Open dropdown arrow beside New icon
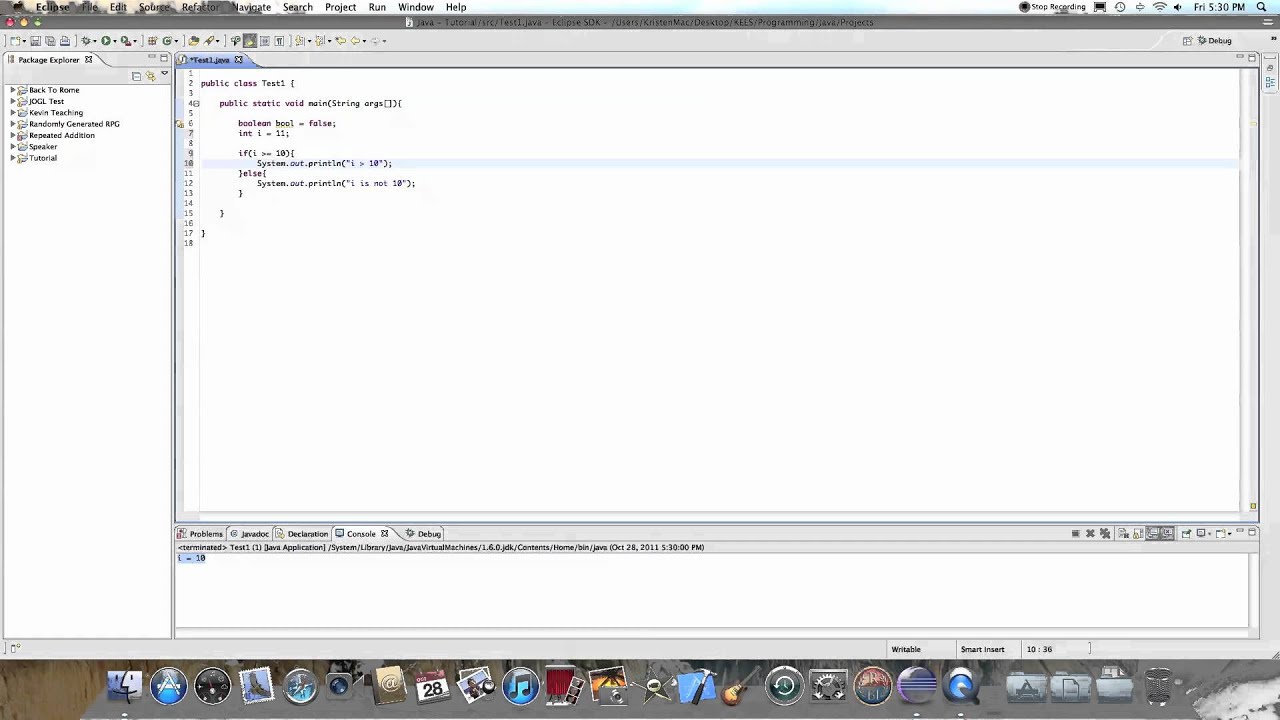Viewport: 1280px width, 720px height. pos(24,41)
